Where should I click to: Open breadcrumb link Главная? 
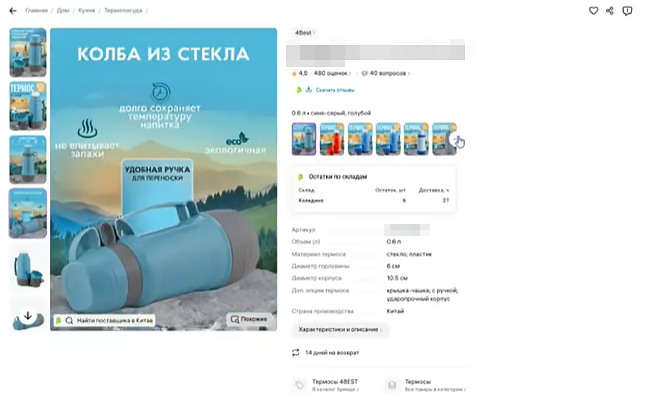37,10
